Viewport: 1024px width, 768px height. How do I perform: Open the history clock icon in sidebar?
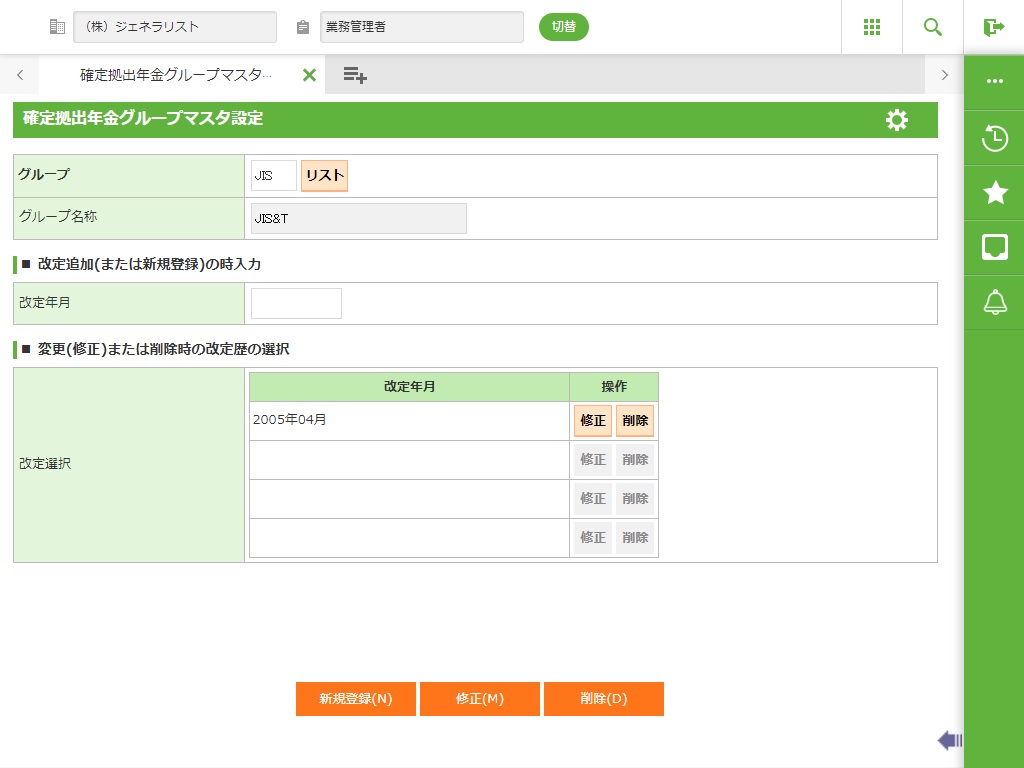(994, 138)
